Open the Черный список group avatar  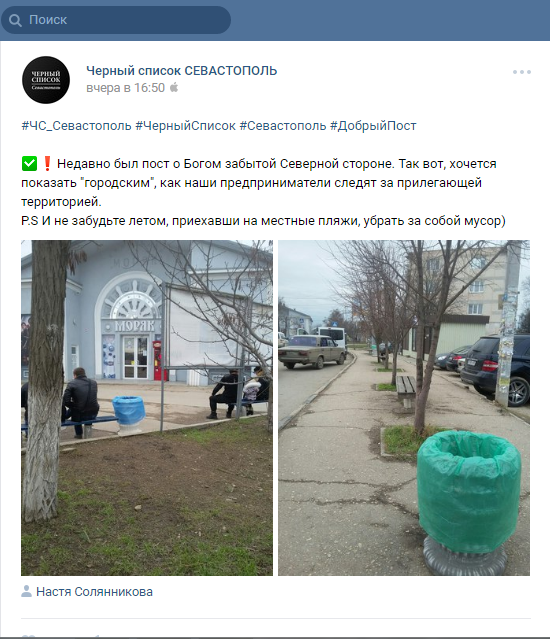46,80
